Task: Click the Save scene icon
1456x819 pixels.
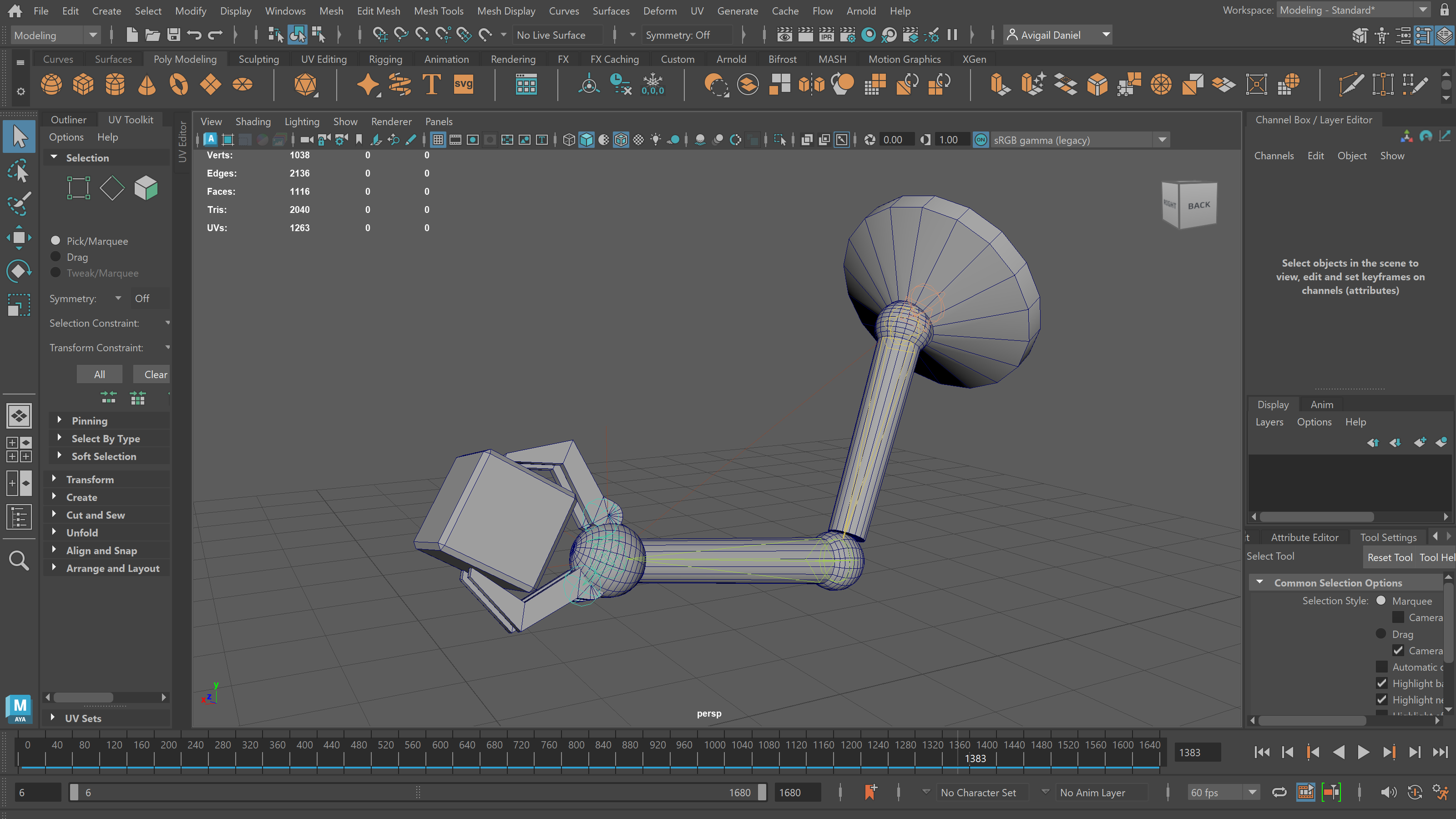Action: [x=173, y=35]
